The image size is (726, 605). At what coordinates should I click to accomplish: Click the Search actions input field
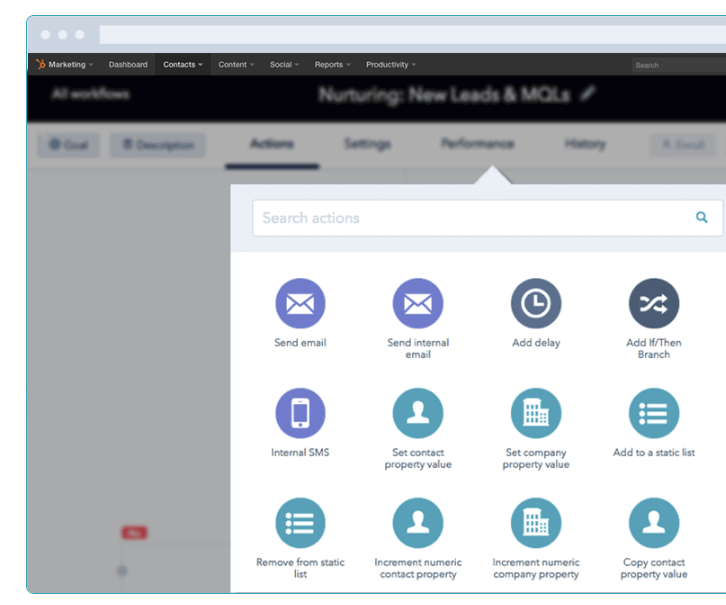click(470, 217)
